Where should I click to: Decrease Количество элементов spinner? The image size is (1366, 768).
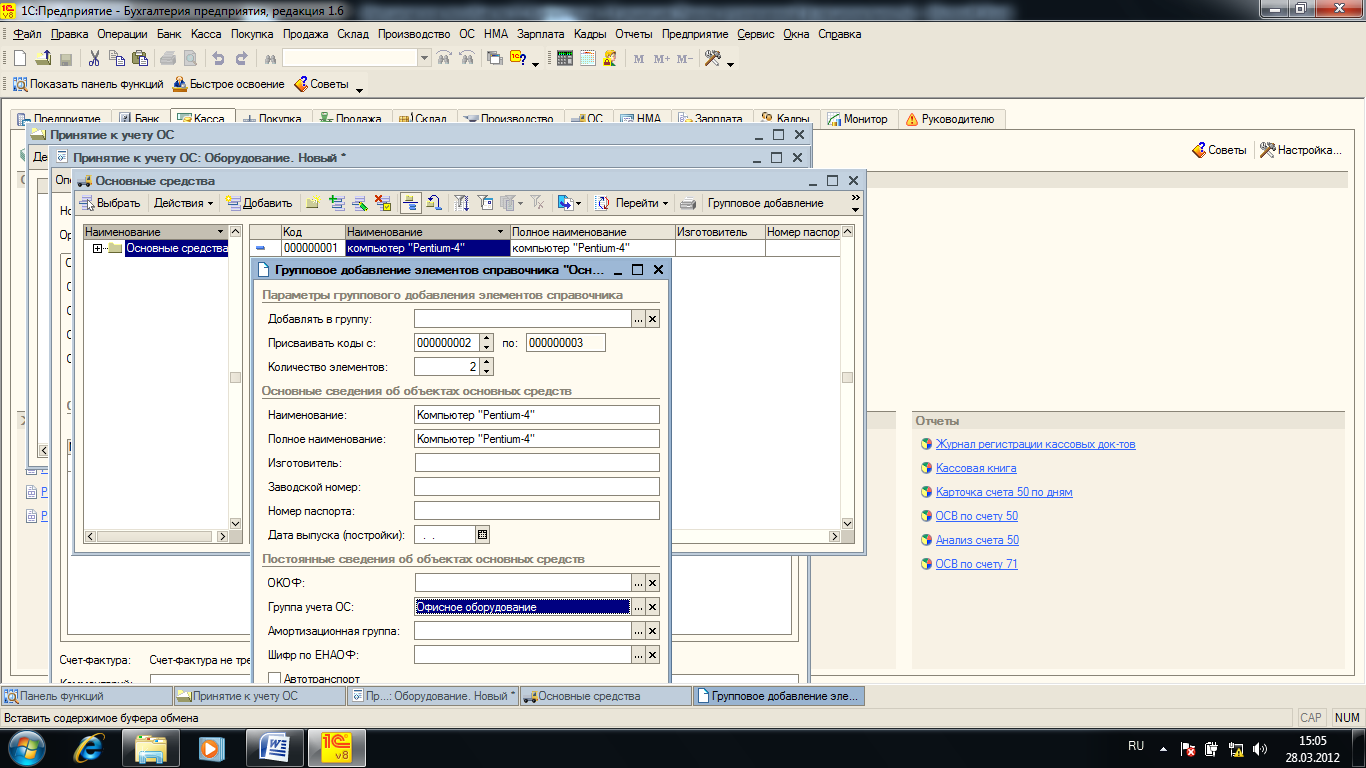click(x=486, y=371)
